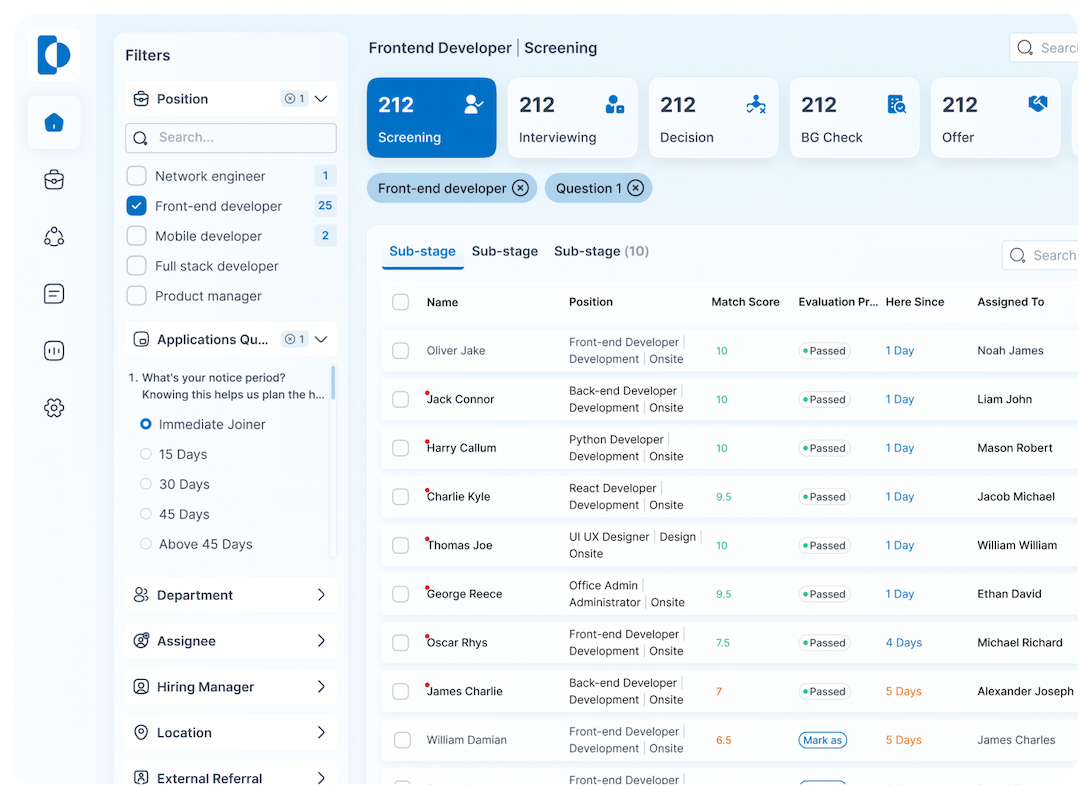Remove the Question 1 filter chip
This screenshot has height=786, width=1080.
[635, 188]
